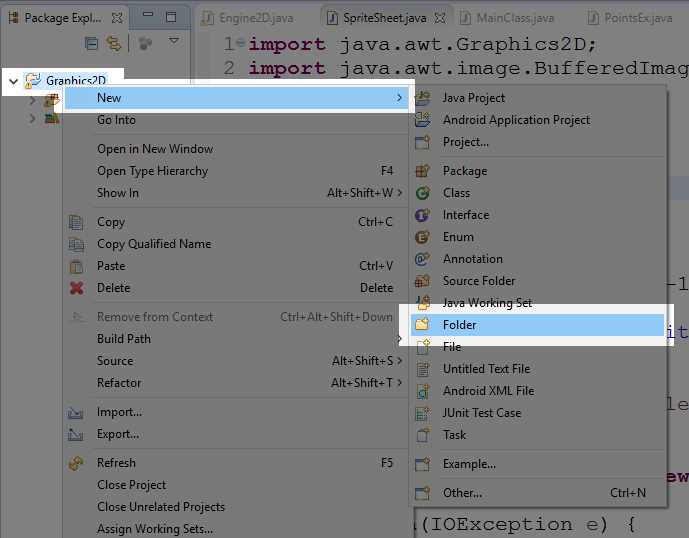Maximize the Package Explorer view
Screen dimensions: 689x538
[171, 17]
